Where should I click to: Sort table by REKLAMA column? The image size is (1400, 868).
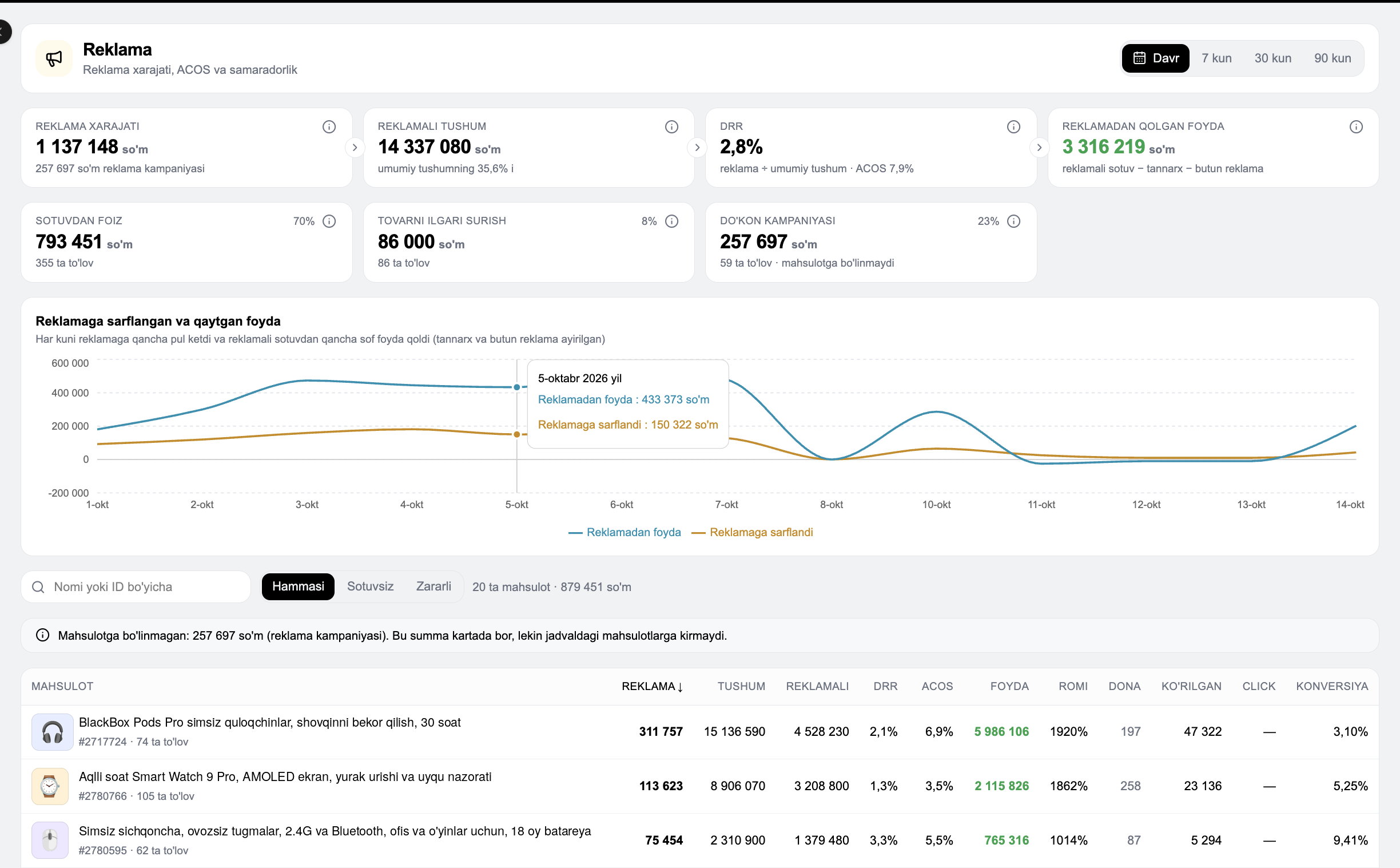pyautogui.click(x=652, y=686)
